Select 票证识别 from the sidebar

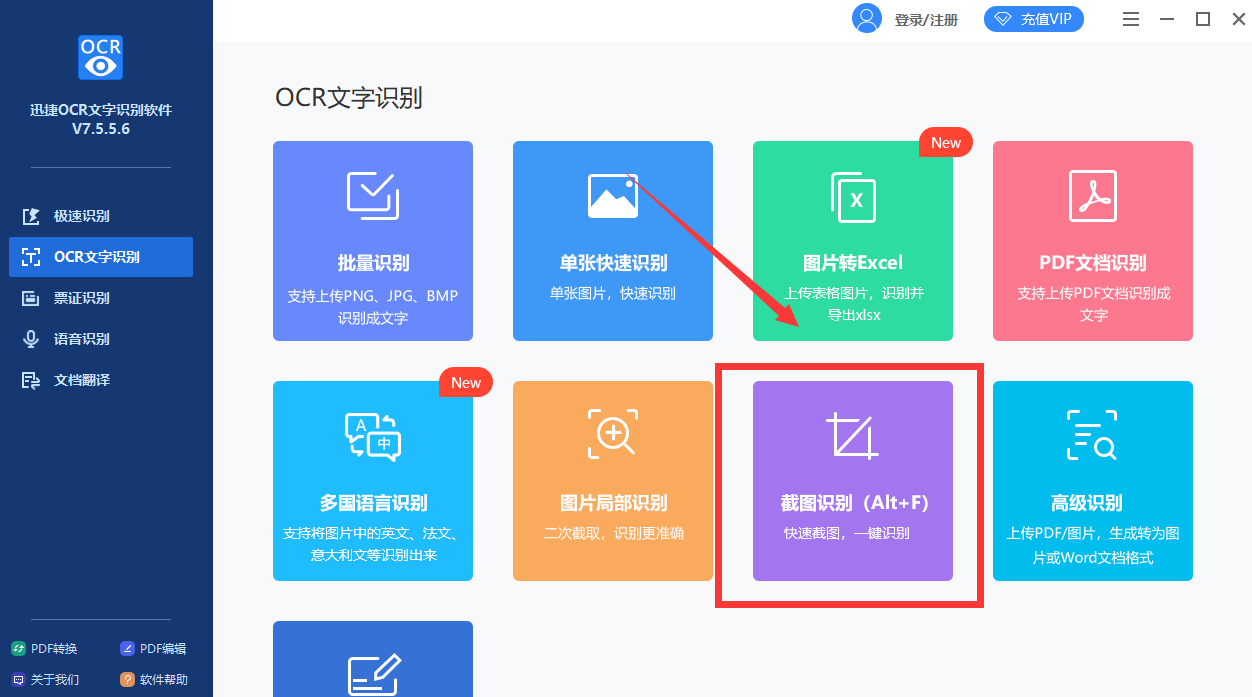coord(100,297)
